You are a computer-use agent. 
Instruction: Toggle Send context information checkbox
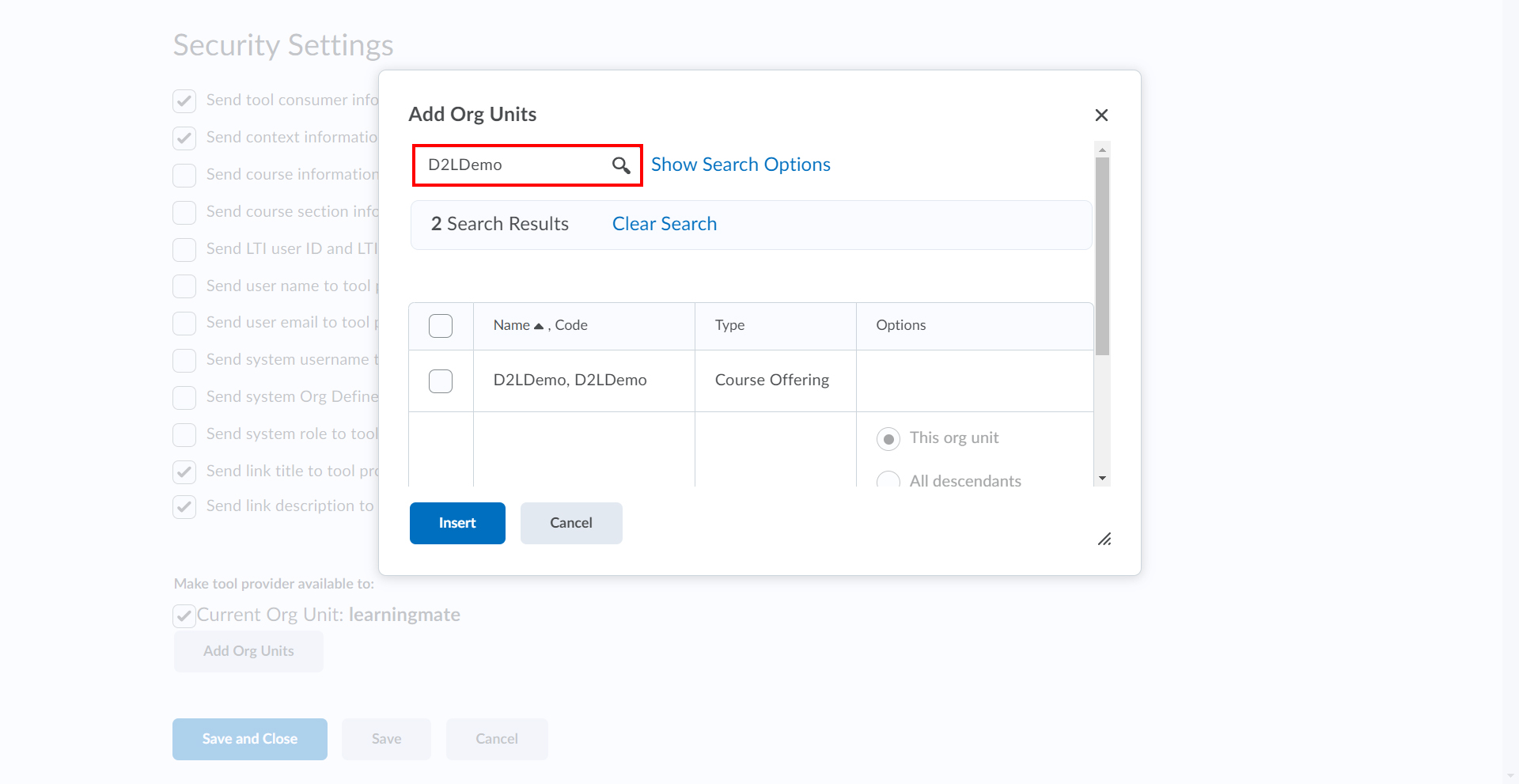(184, 138)
